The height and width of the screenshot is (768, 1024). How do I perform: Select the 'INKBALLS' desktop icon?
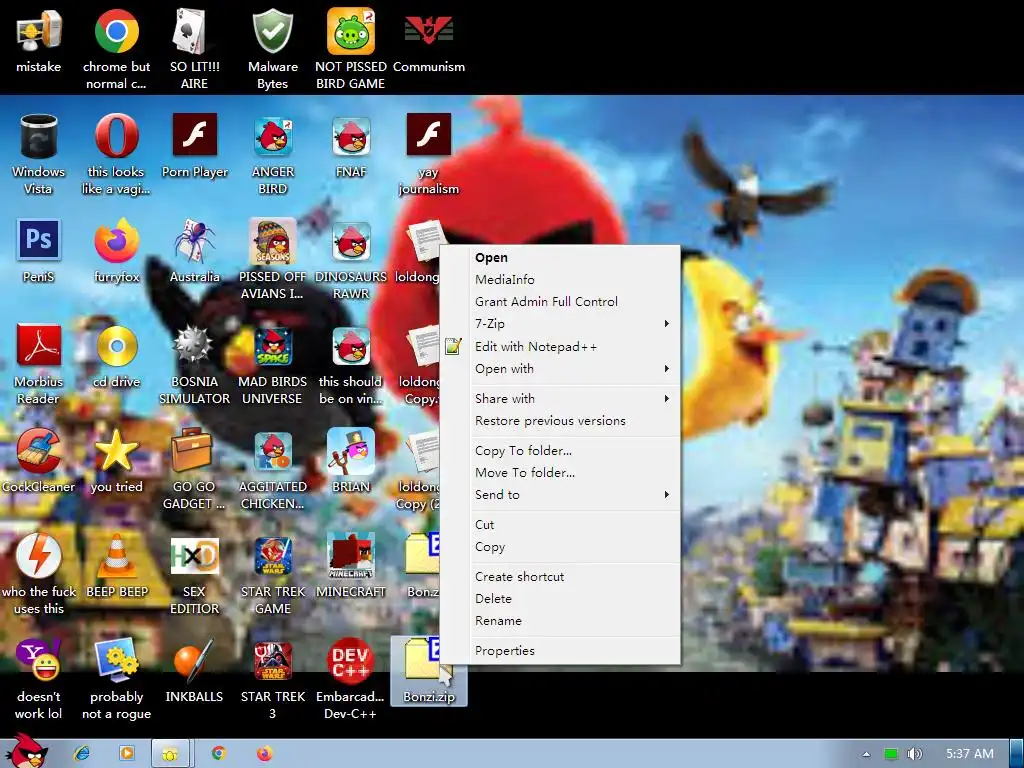click(x=194, y=660)
